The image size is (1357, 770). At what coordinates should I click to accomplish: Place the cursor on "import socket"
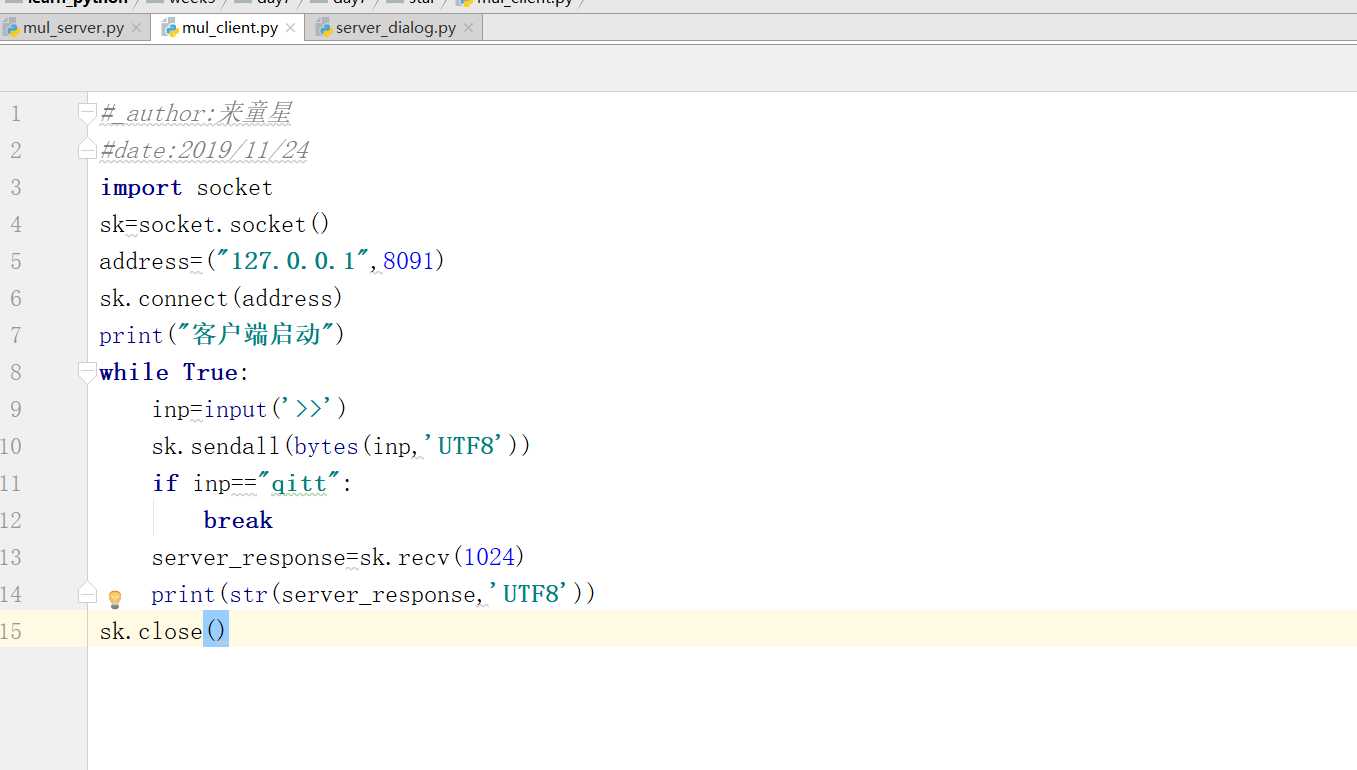pyautogui.click(x=186, y=187)
